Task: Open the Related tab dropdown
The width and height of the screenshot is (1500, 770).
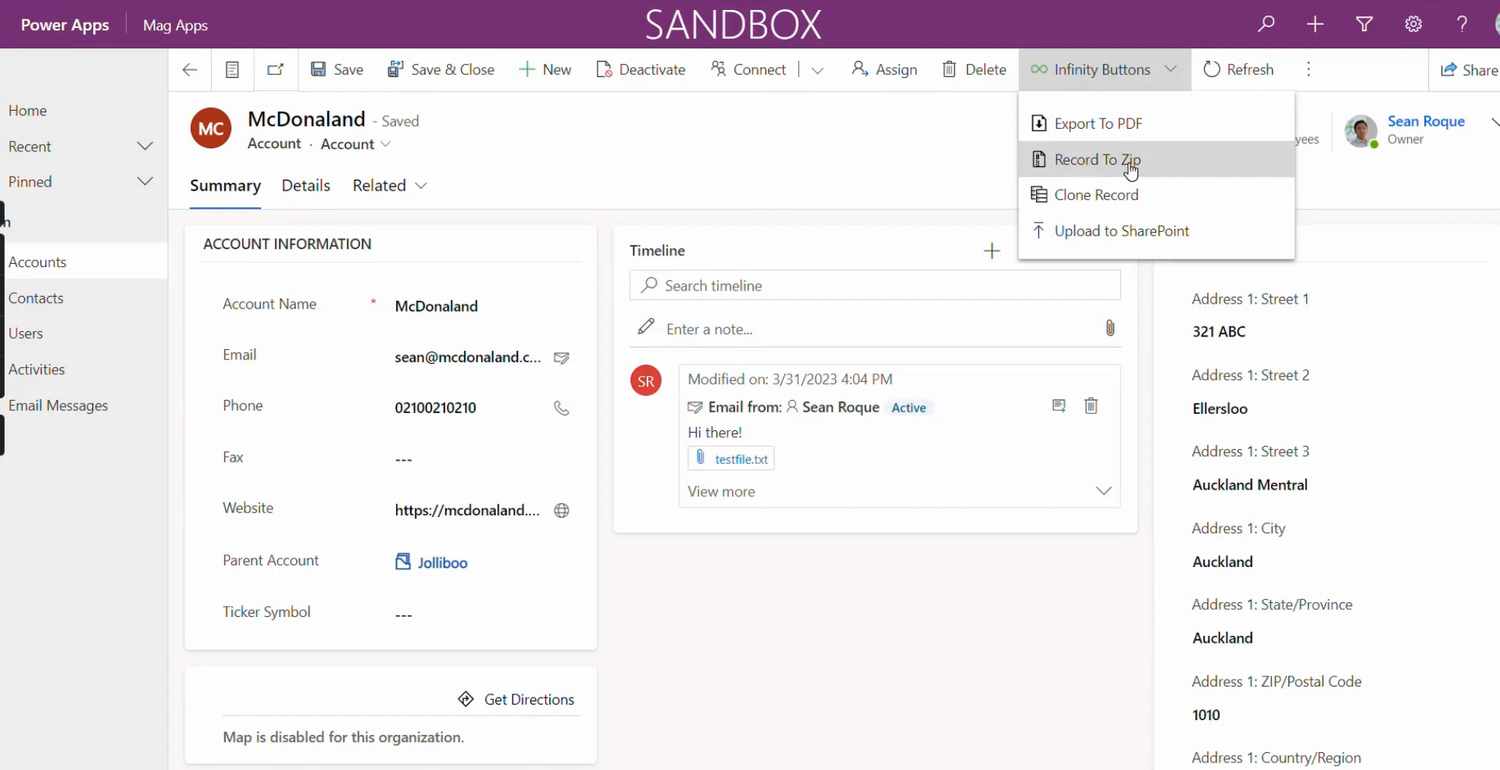Action: (389, 186)
